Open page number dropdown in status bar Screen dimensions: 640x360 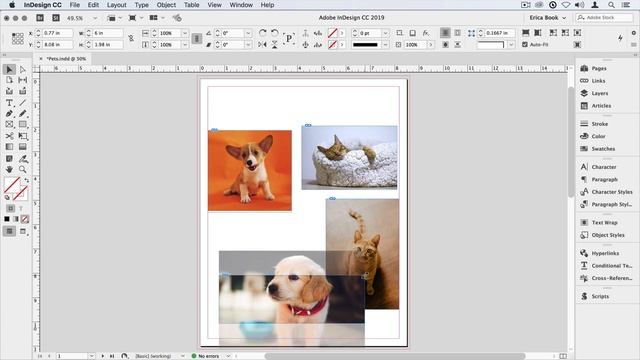91,356
